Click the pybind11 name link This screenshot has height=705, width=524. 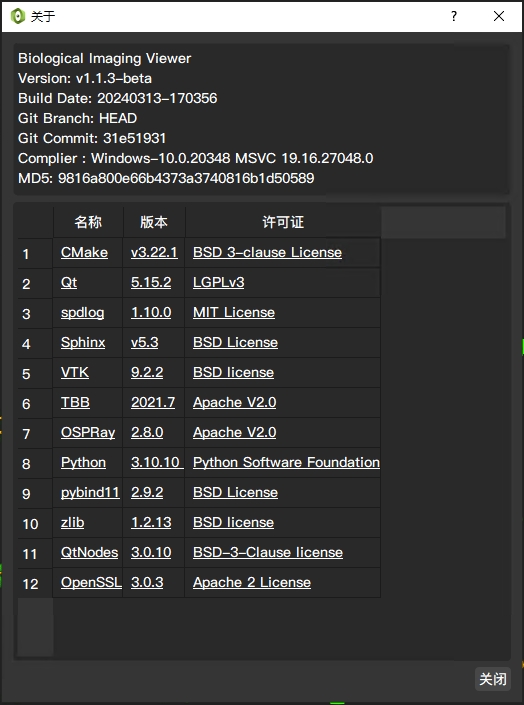[90, 492]
